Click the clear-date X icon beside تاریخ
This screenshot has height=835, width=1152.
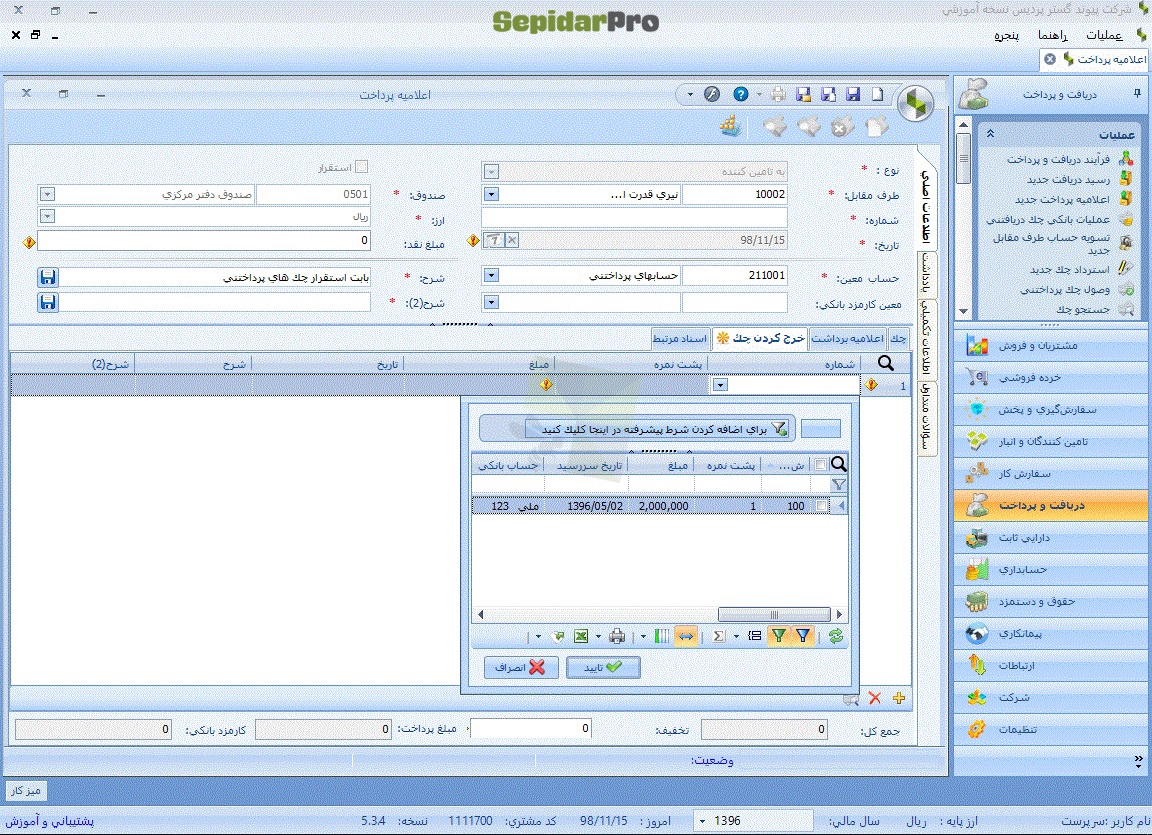point(512,239)
